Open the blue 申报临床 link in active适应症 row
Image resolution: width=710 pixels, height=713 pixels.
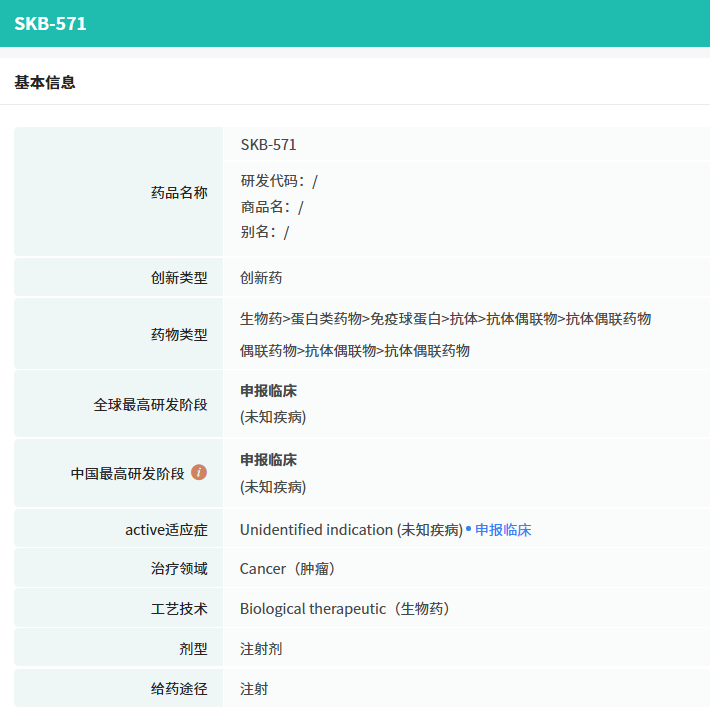(503, 530)
